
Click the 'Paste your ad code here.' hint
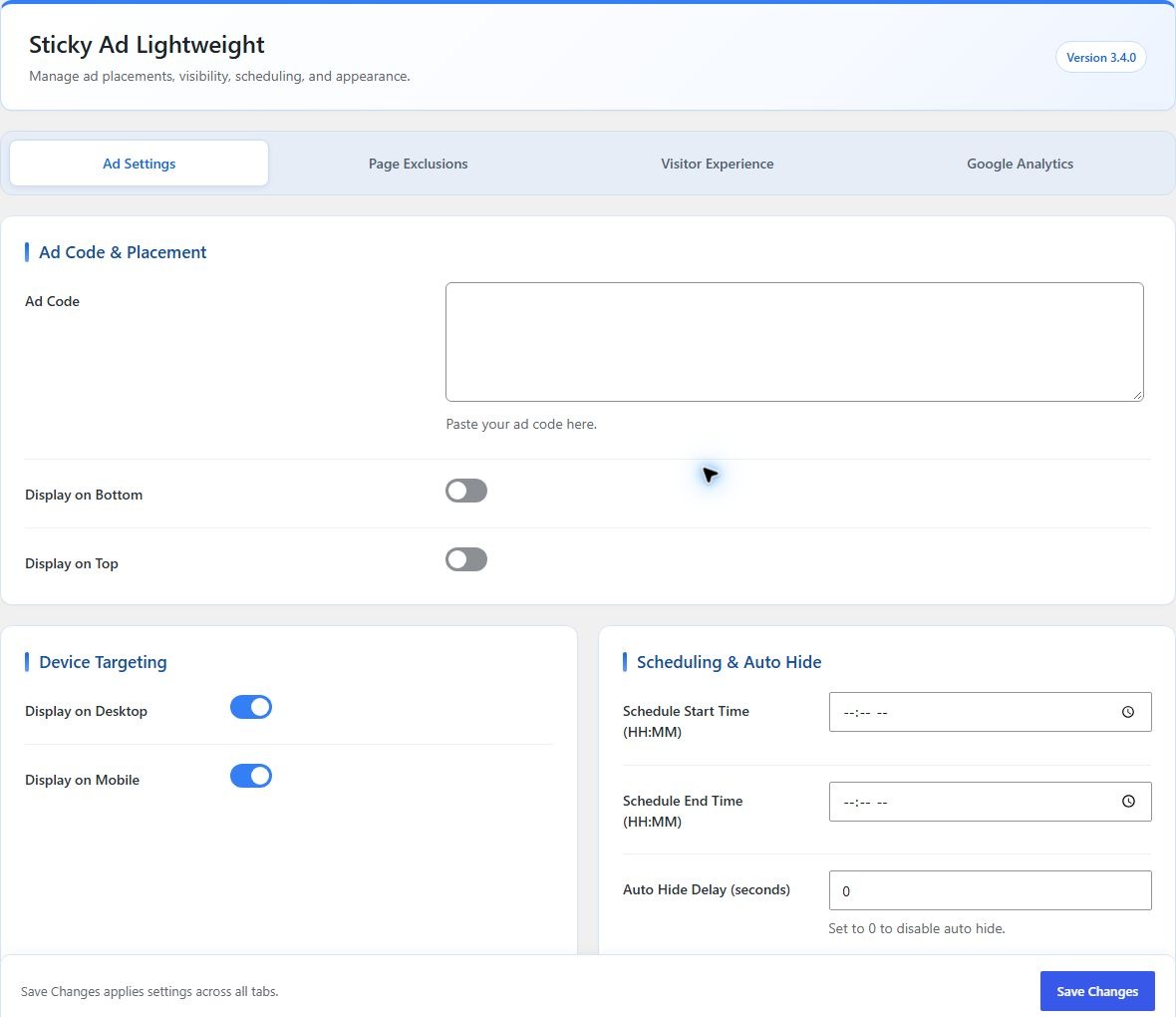521,424
